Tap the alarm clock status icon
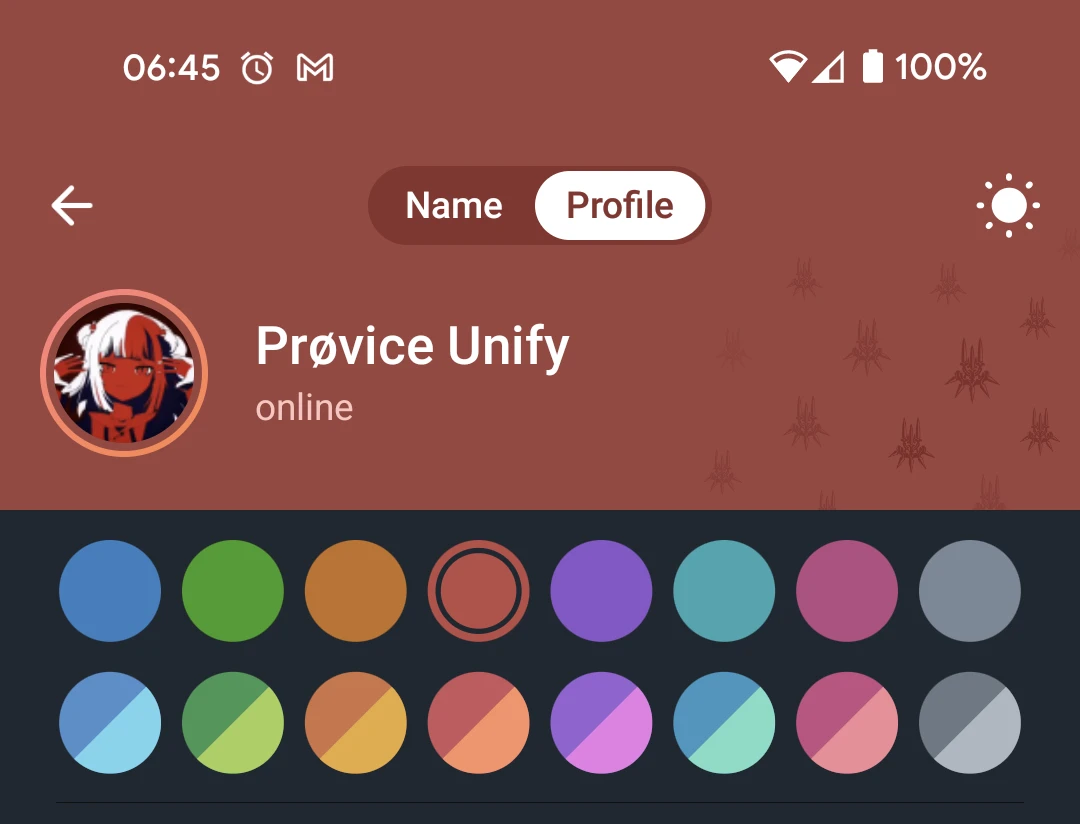 (x=257, y=68)
